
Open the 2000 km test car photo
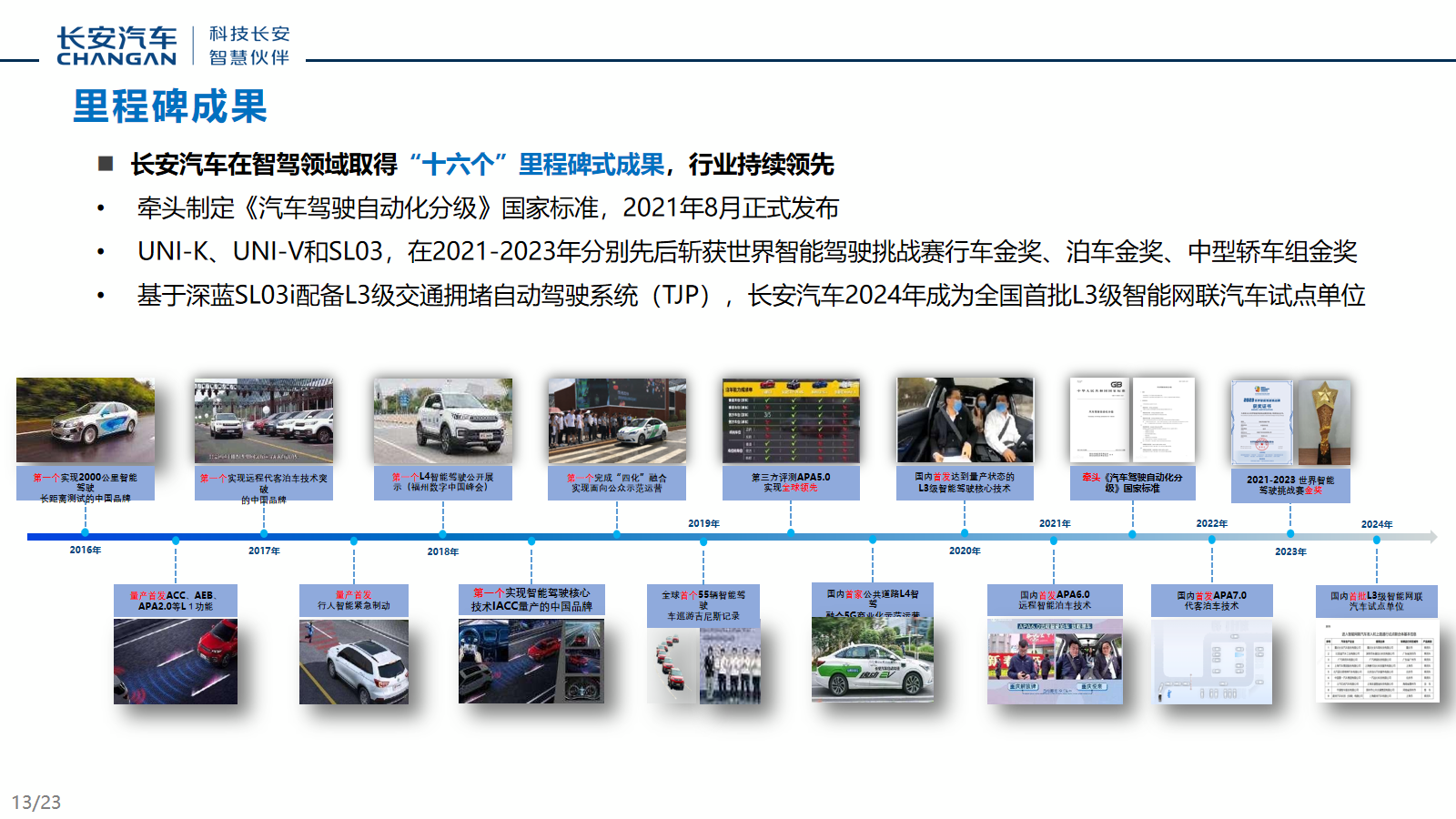[86, 420]
